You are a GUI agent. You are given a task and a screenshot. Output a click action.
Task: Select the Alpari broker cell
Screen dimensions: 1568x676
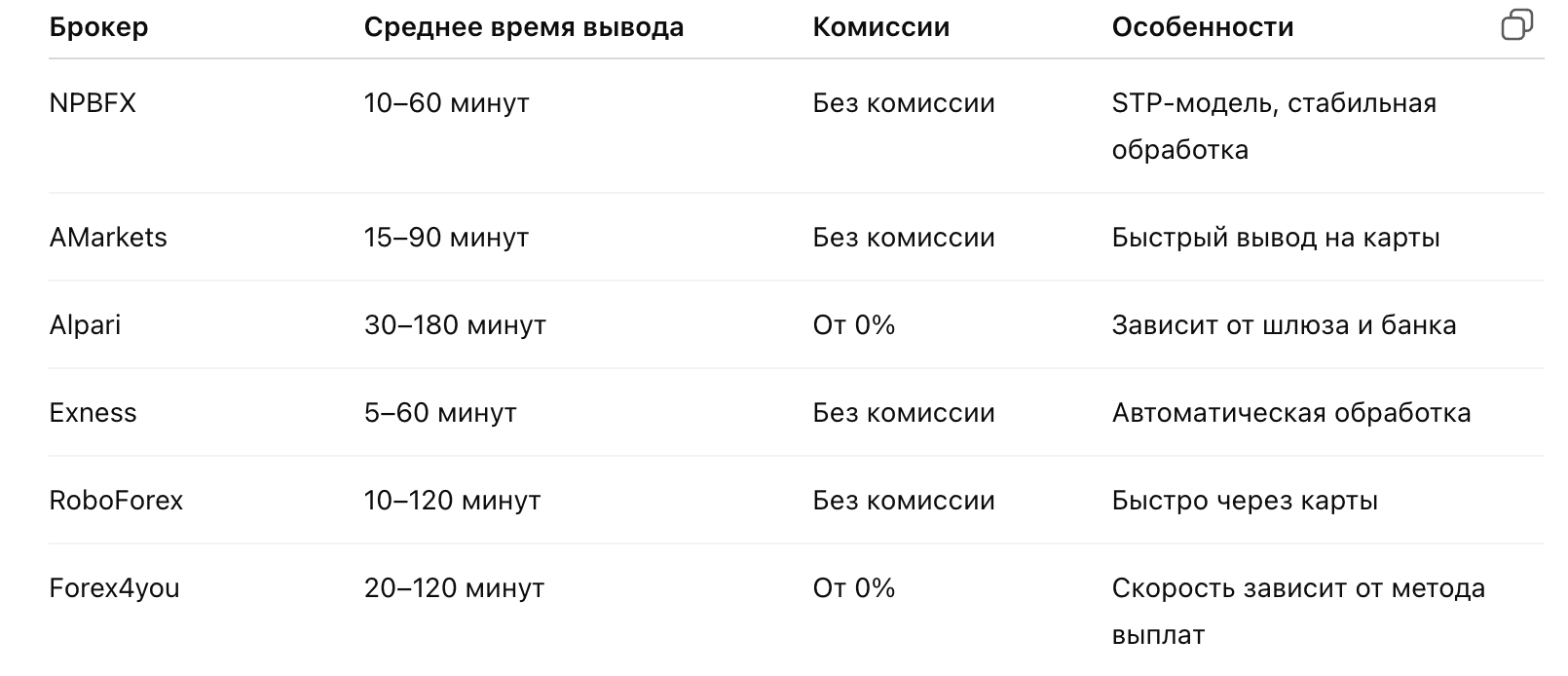coord(85,325)
